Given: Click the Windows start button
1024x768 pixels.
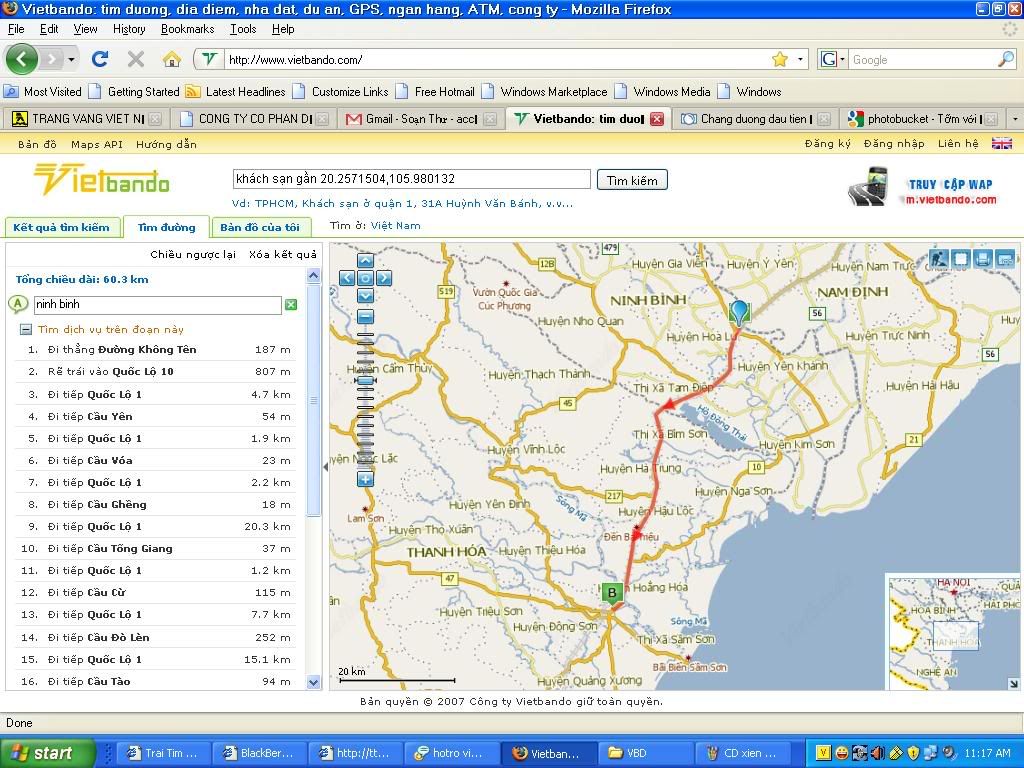Looking at the screenshot, I should [x=47, y=754].
